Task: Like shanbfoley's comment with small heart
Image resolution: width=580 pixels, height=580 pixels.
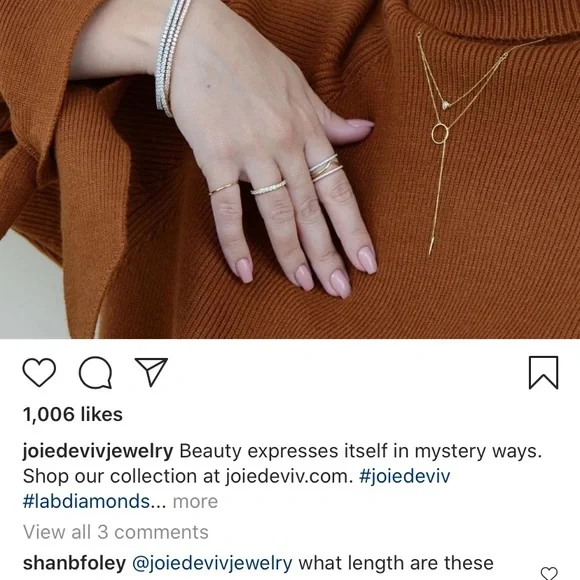Action: pos(549,573)
